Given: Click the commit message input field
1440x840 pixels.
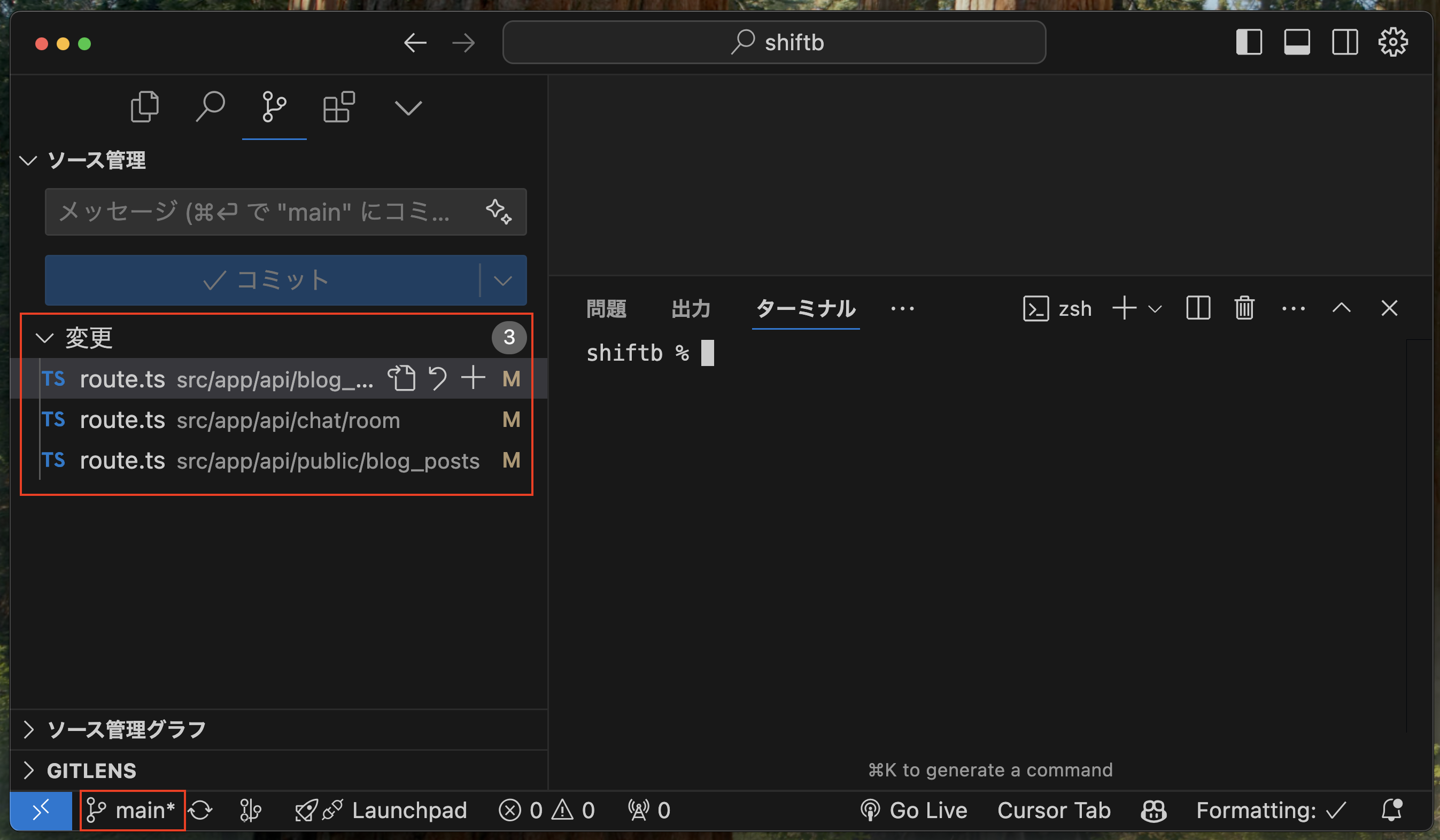Looking at the screenshot, I should (257, 212).
